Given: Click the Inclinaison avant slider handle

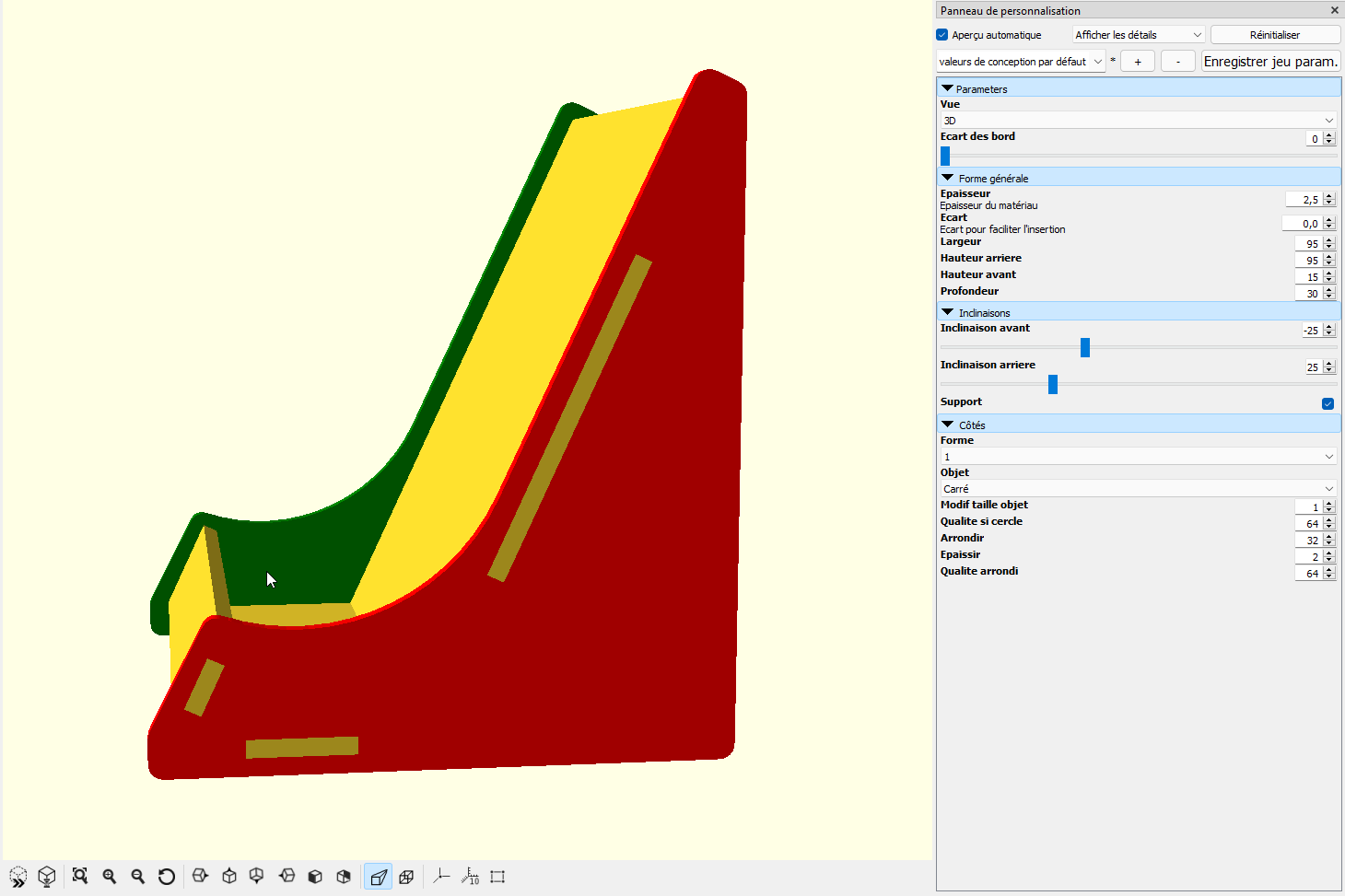Looking at the screenshot, I should point(1085,347).
